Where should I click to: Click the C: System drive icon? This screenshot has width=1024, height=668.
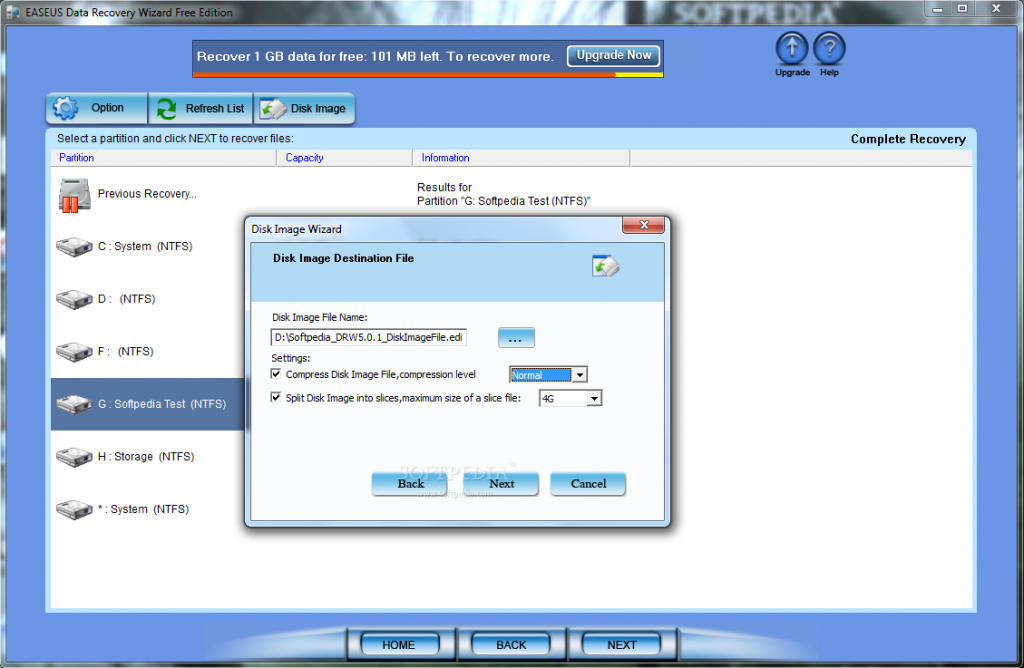tap(74, 247)
